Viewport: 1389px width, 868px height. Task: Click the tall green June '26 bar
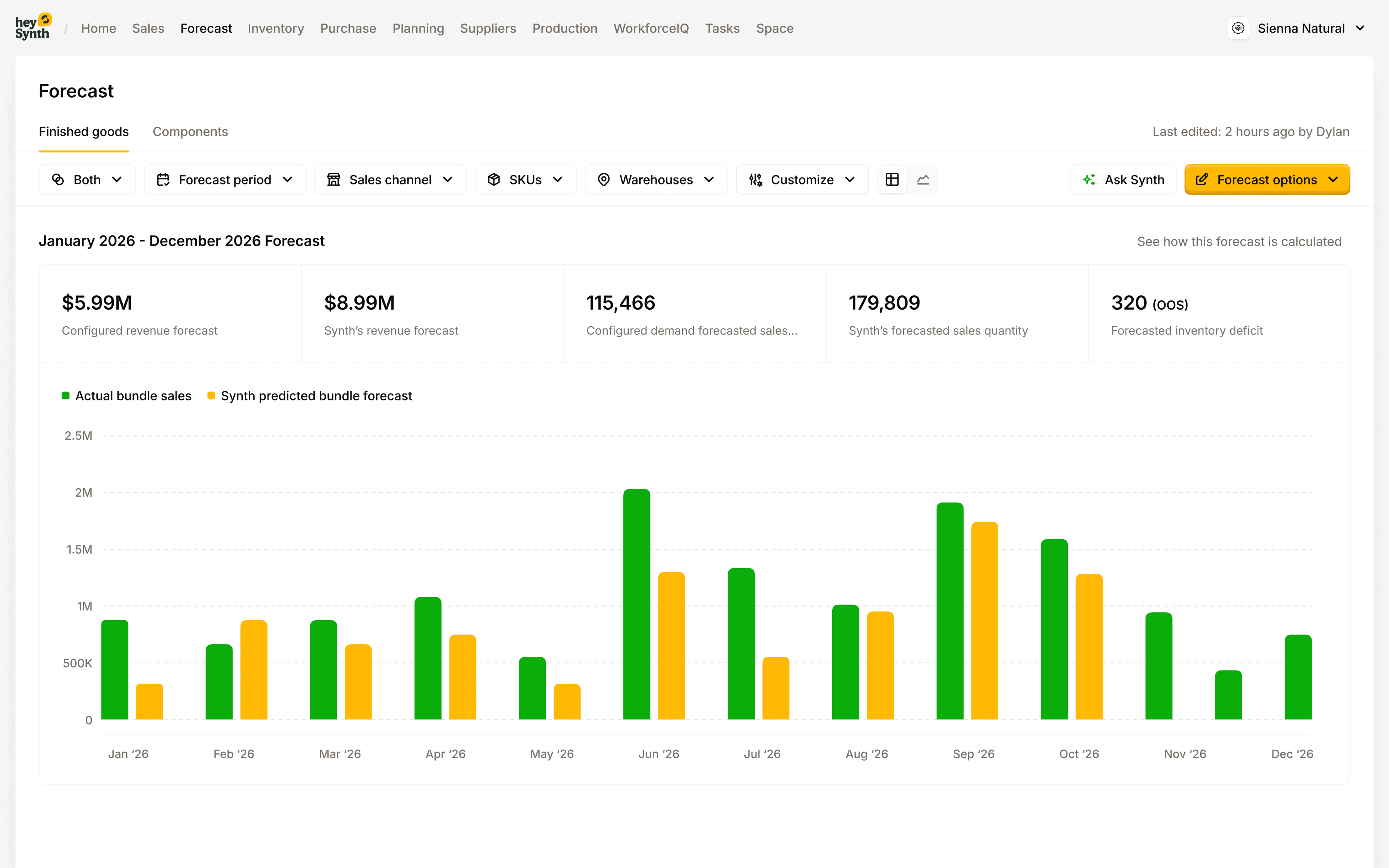(637, 603)
